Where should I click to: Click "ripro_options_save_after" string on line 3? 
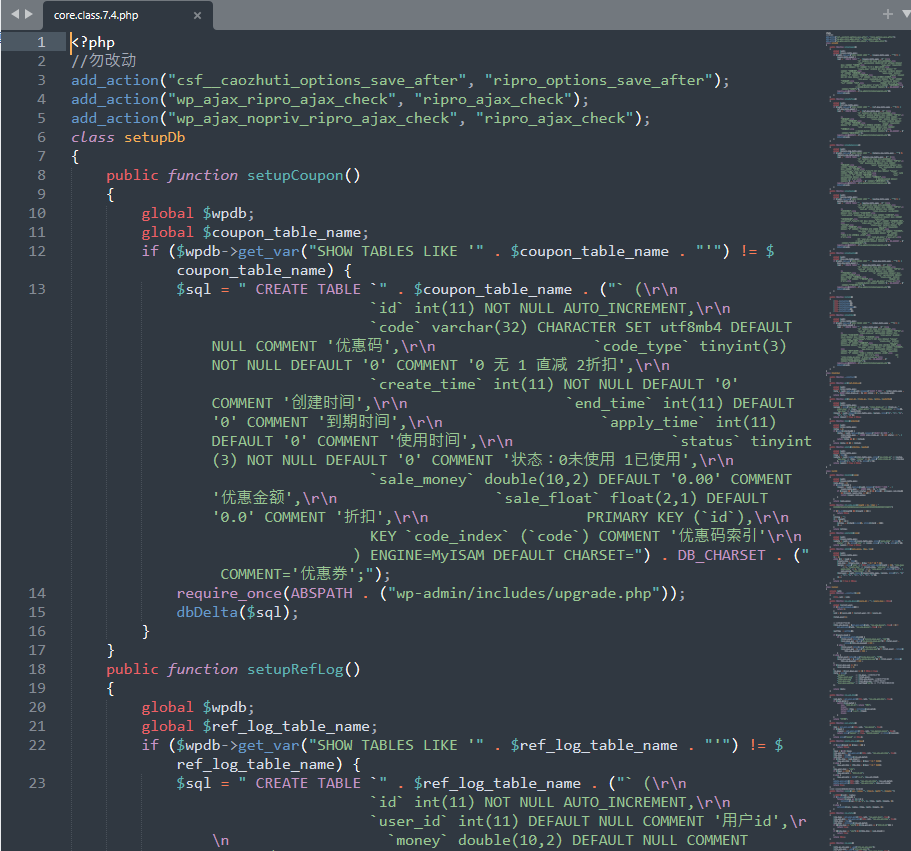pyautogui.click(x=598, y=80)
